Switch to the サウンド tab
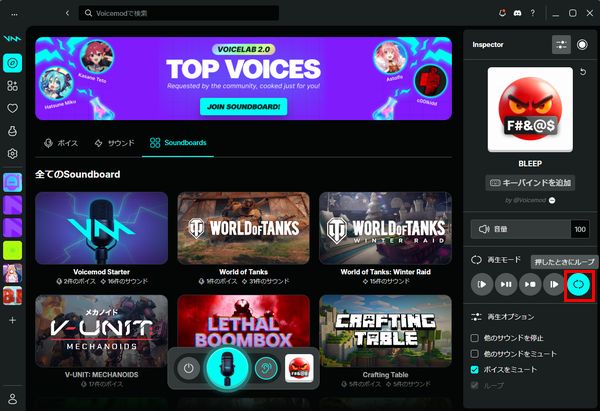This screenshot has width=600, height=411. pos(114,143)
